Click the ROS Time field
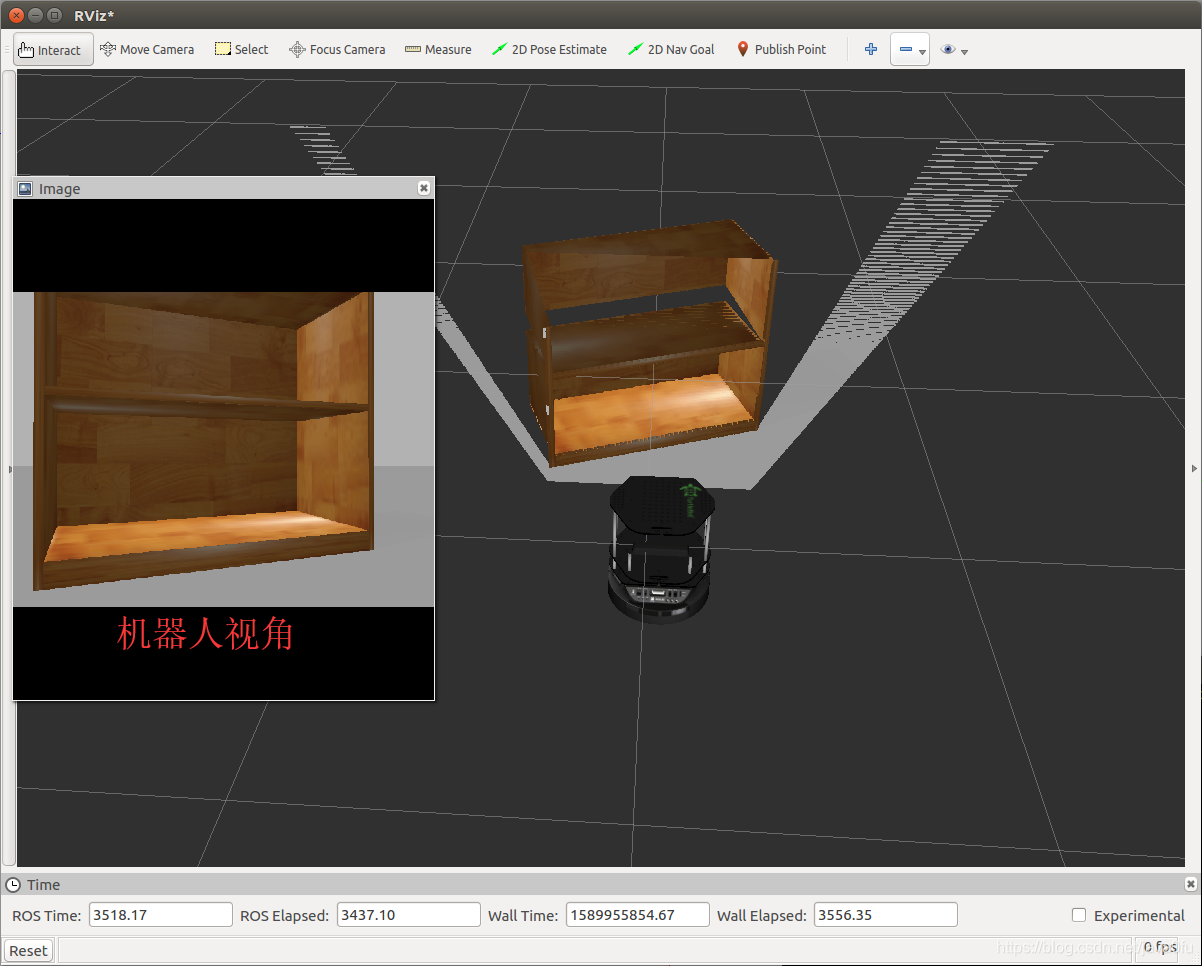The image size is (1202, 966). coord(161,915)
